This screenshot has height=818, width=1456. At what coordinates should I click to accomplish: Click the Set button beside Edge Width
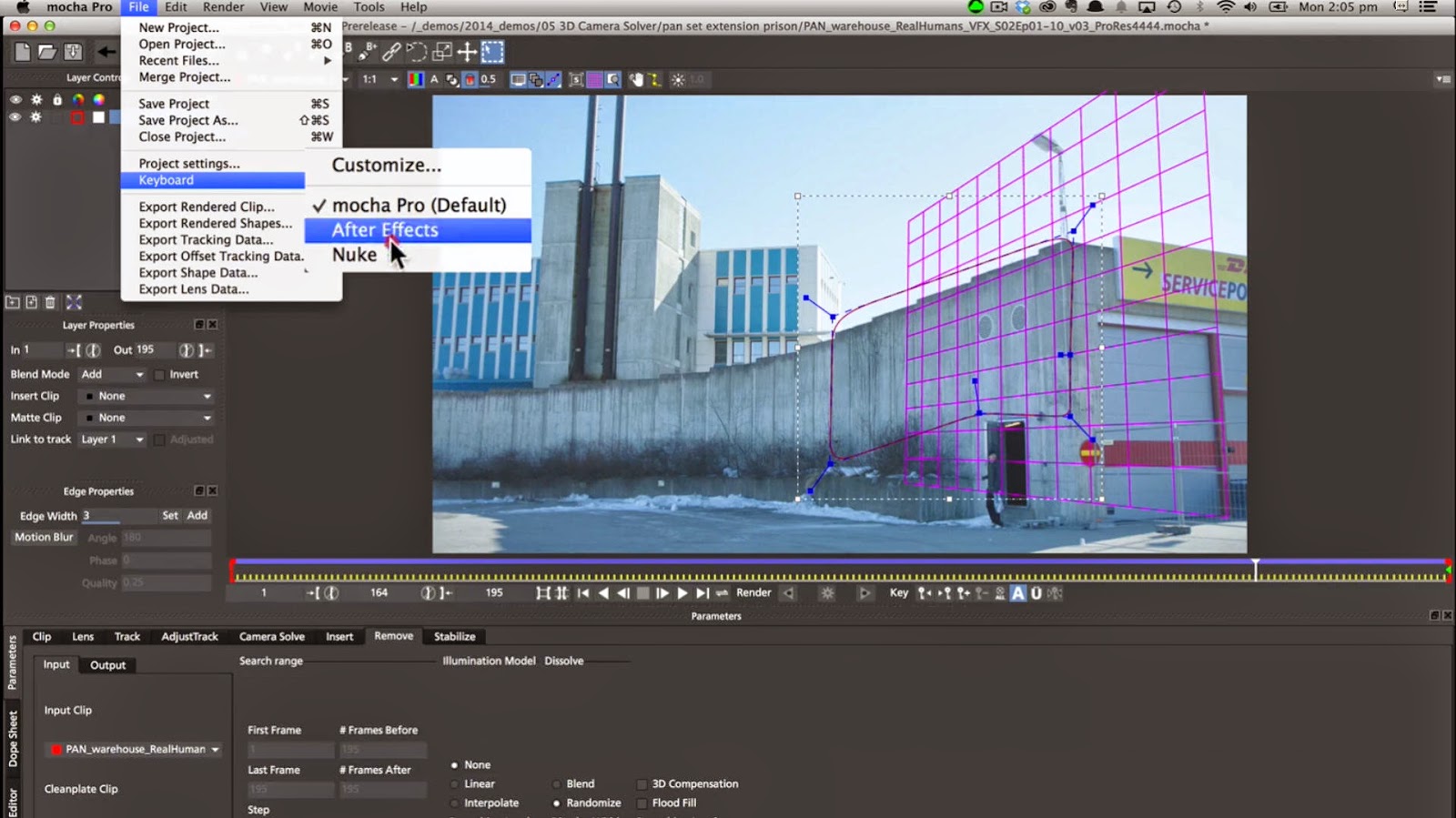170,516
